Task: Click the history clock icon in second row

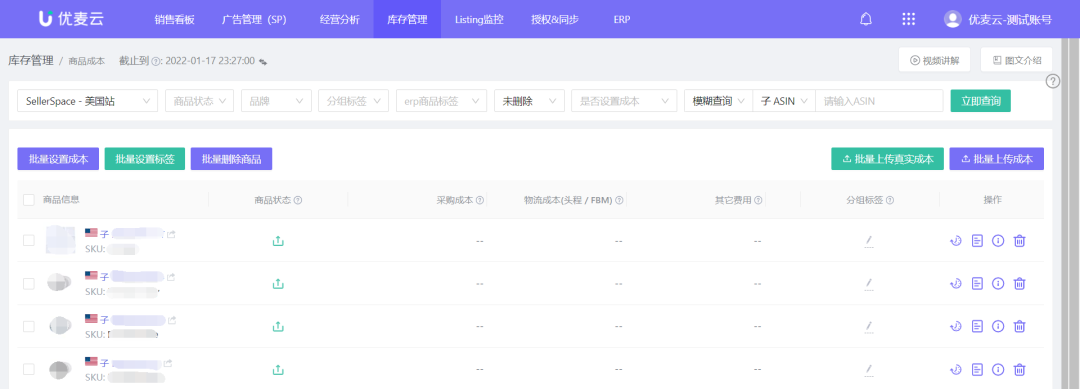Action: (955, 284)
